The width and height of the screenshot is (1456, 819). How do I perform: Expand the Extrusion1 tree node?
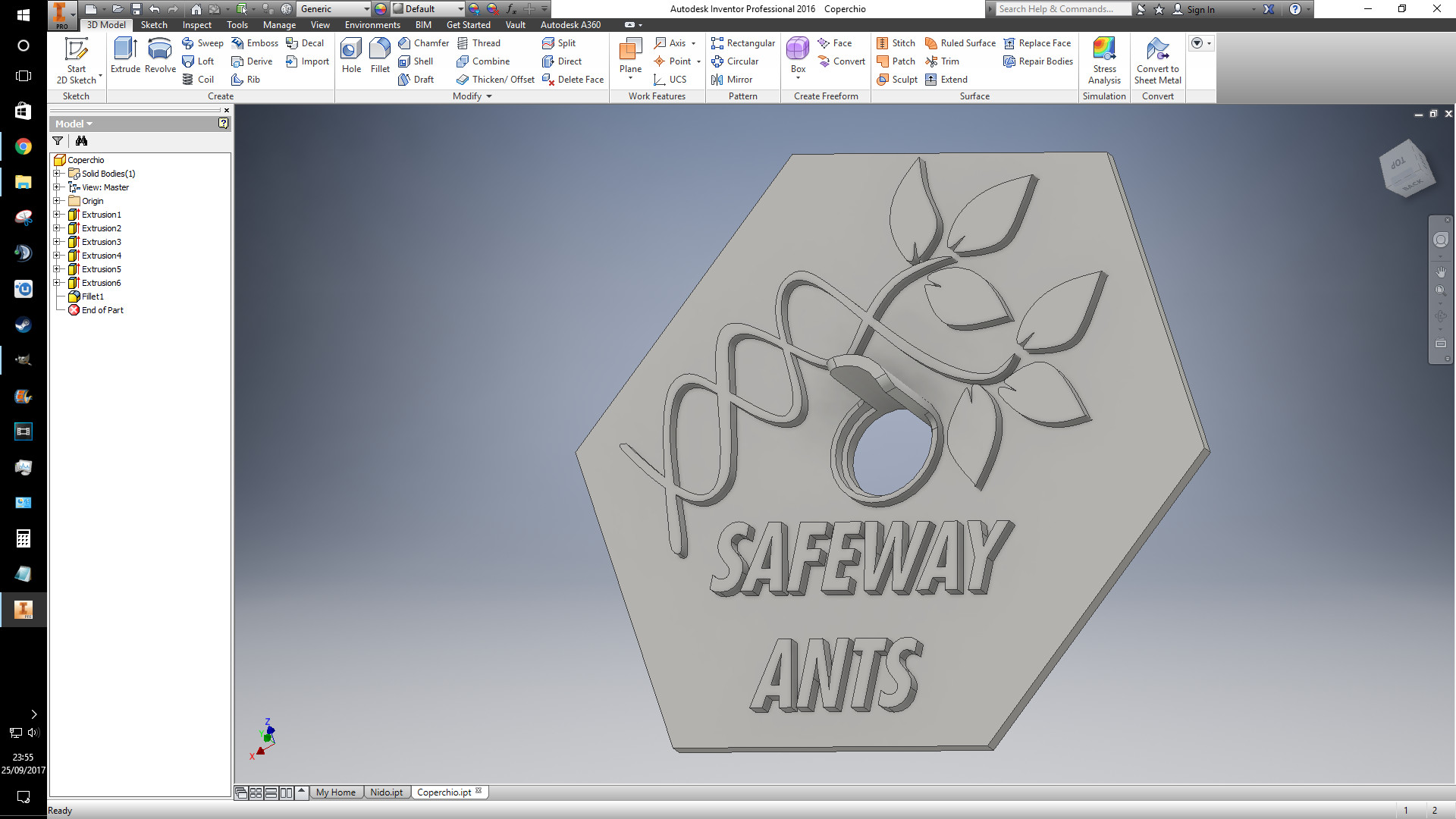click(x=57, y=215)
